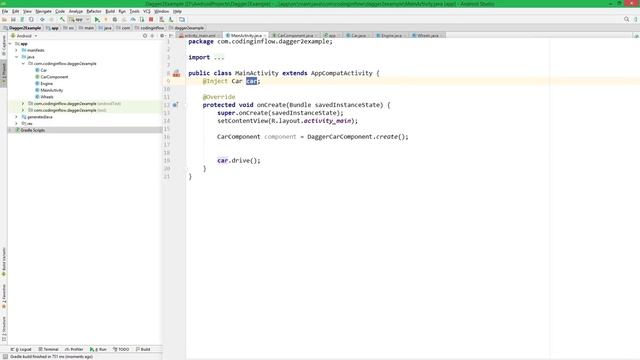Collapse the java folder node
Viewport: 640px width, 360px height.
tap(17, 57)
